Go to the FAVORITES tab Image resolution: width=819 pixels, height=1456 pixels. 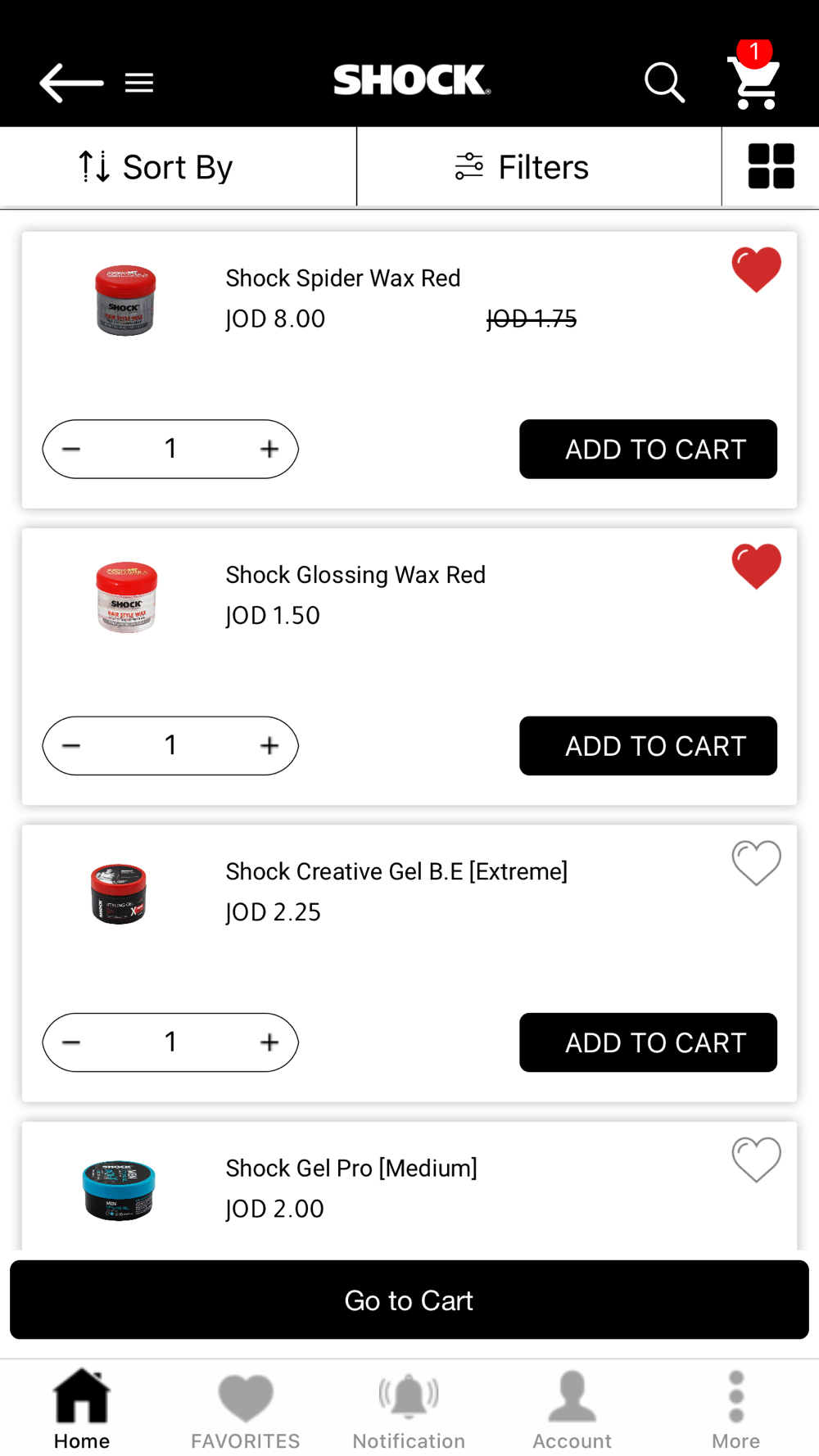pyautogui.click(x=245, y=1409)
